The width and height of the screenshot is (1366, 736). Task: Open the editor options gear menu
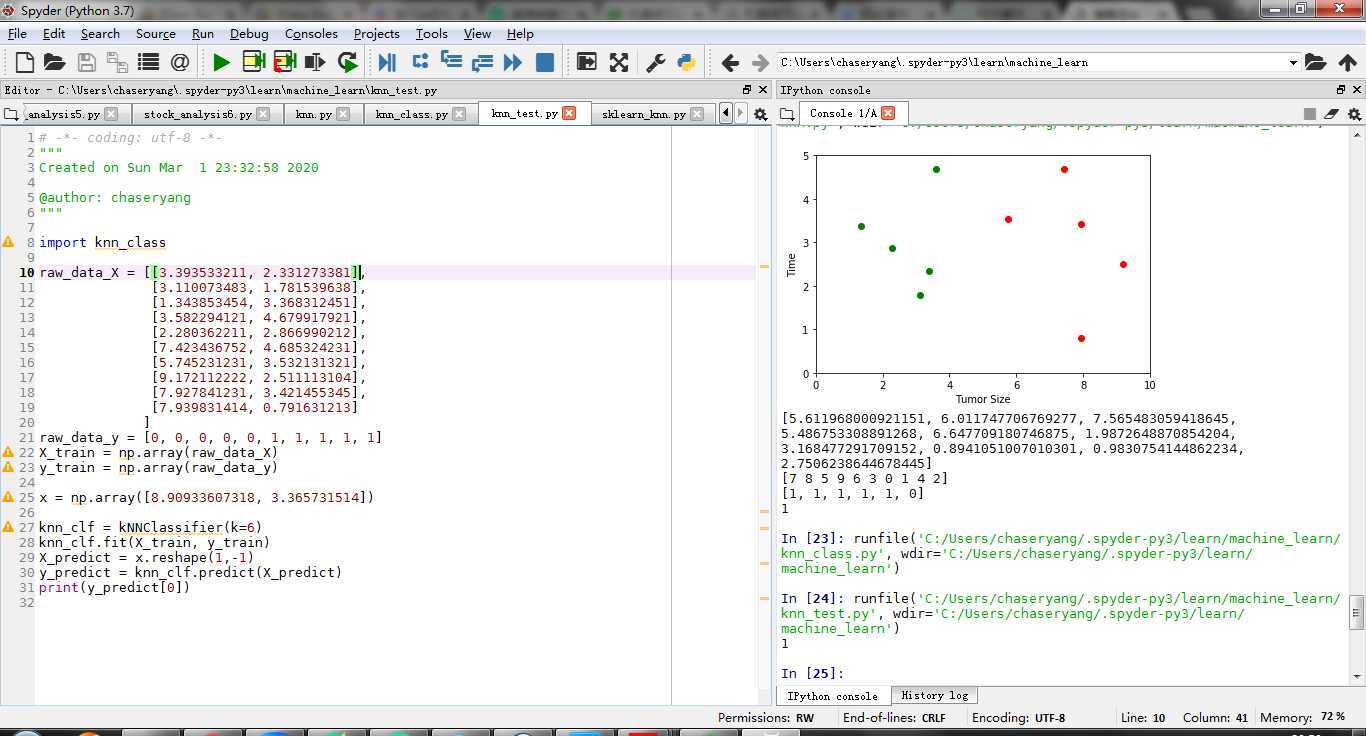pos(760,114)
